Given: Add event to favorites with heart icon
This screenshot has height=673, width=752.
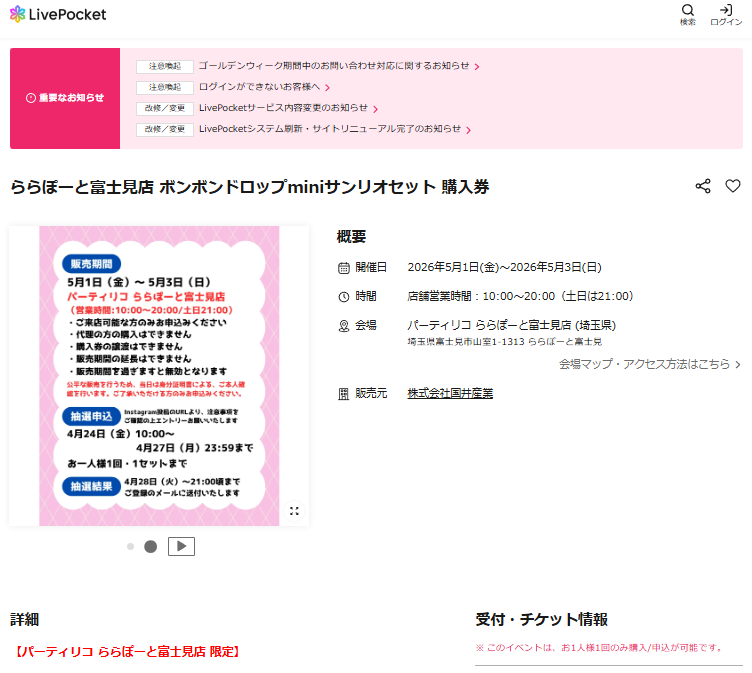Looking at the screenshot, I should click(733, 186).
